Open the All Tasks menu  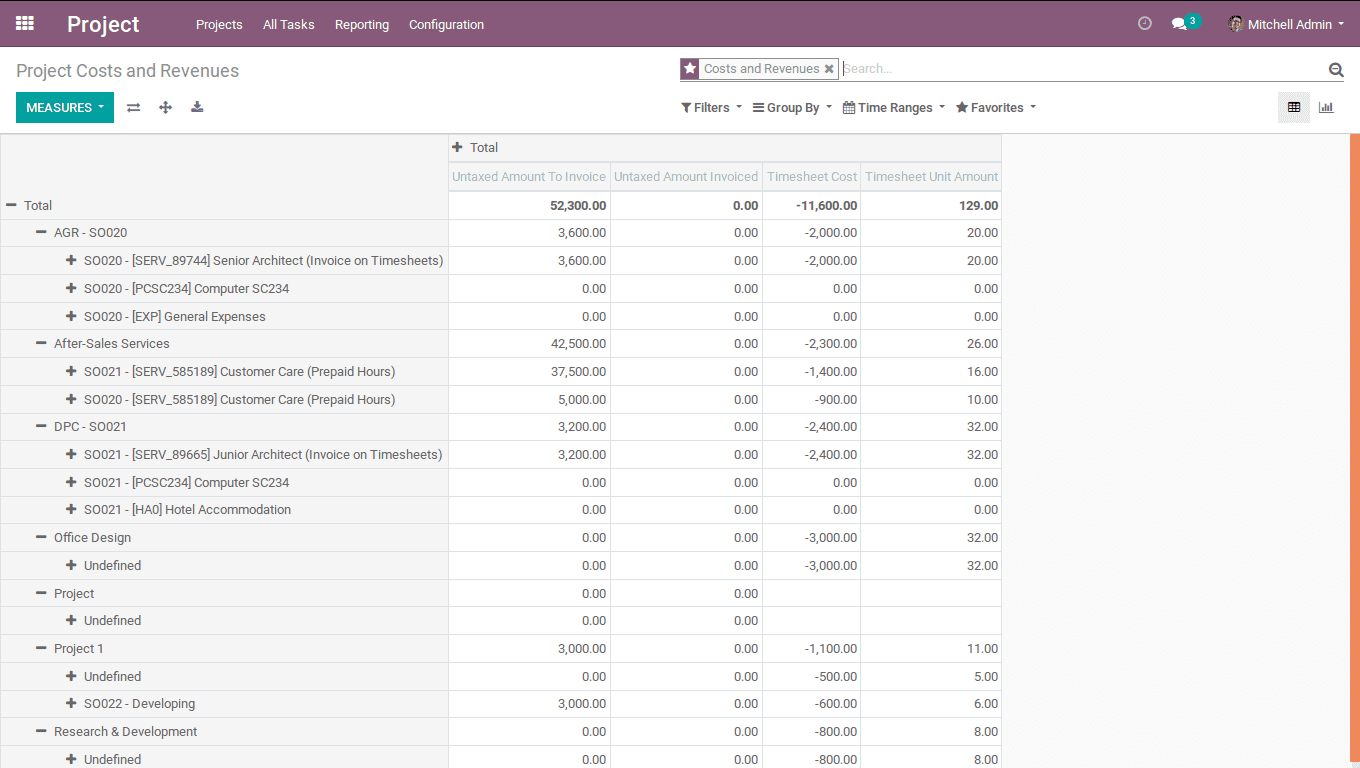point(289,24)
